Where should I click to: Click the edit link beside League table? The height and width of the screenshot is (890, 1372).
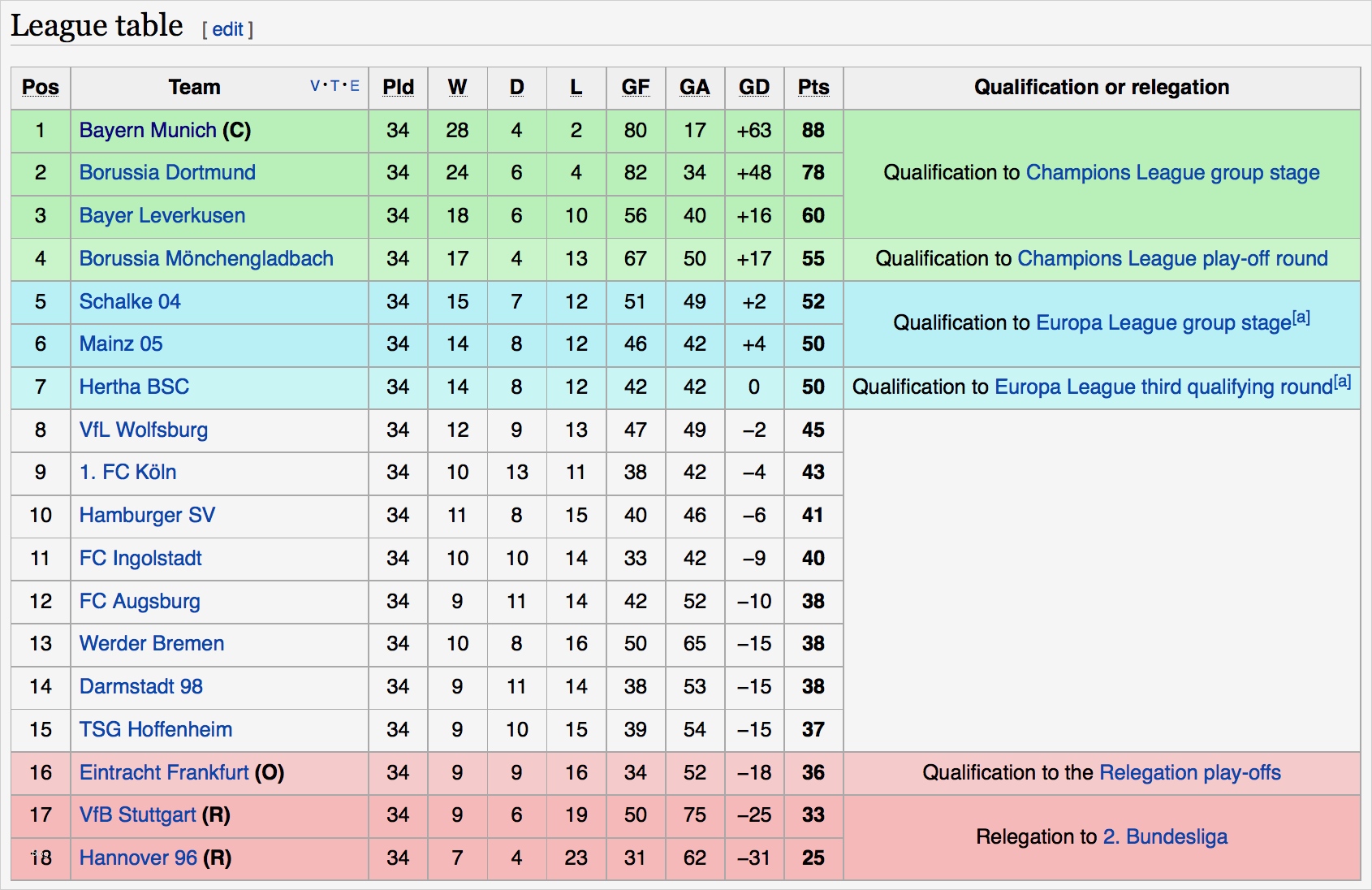(x=227, y=30)
